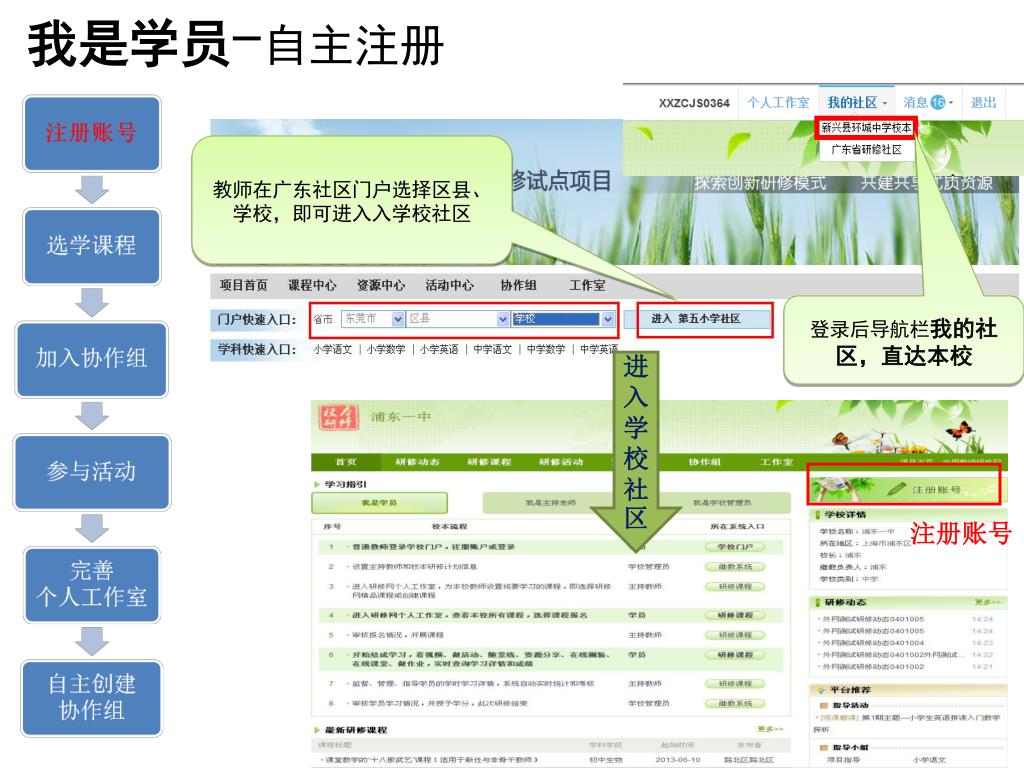Click the 平台推荐 section heading icon

(x=821, y=690)
